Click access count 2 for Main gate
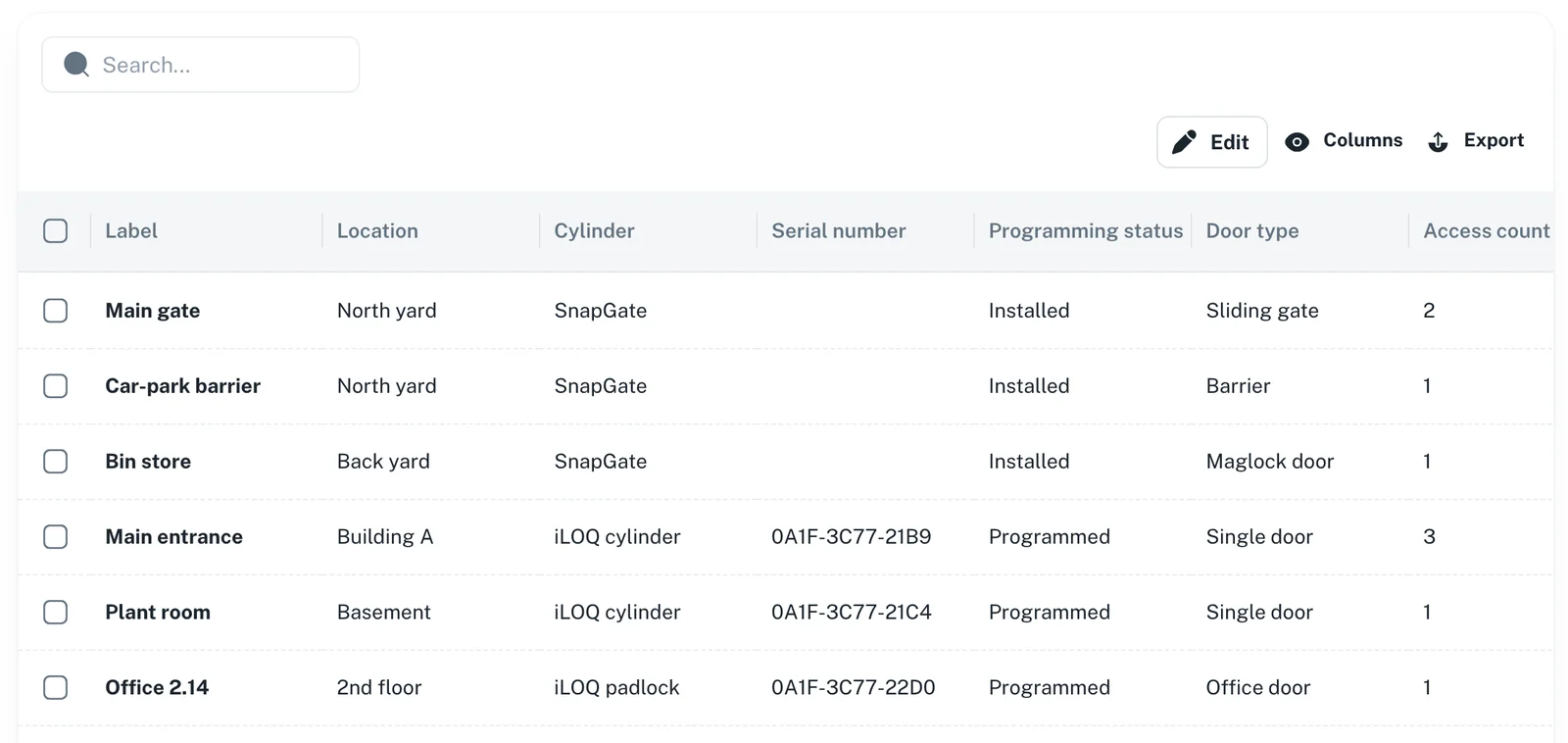 tap(1429, 311)
